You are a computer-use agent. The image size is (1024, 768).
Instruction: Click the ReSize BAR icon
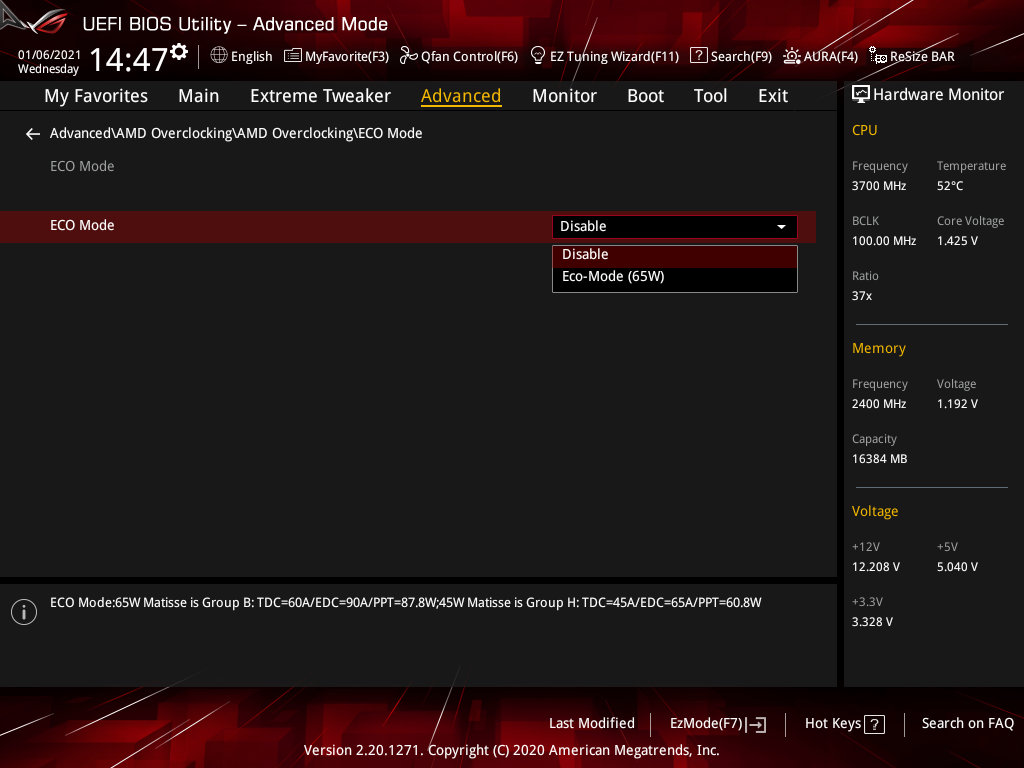878,56
